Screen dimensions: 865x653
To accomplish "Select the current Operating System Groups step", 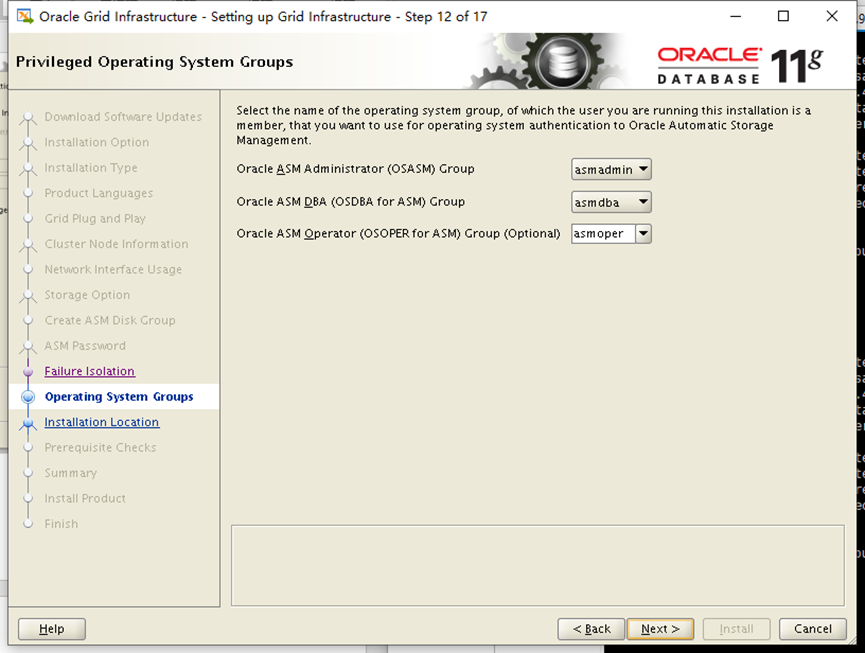I will point(119,397).
